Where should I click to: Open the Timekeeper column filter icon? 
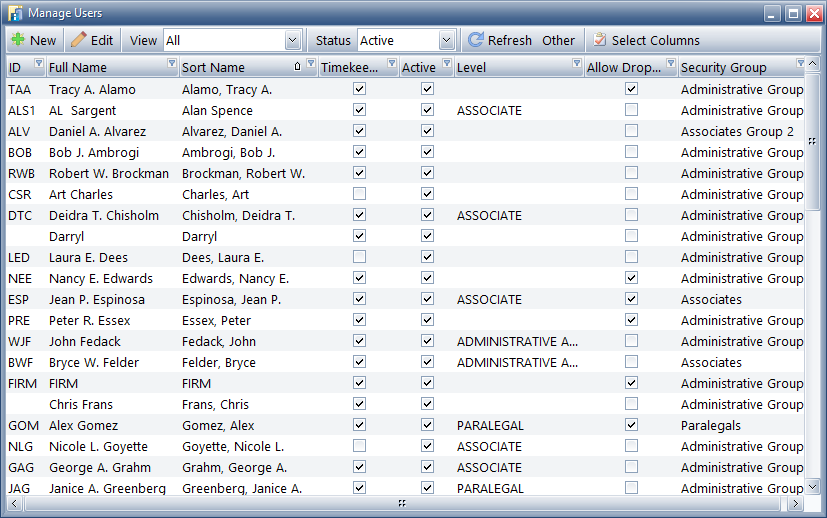(x=391, y=63)
